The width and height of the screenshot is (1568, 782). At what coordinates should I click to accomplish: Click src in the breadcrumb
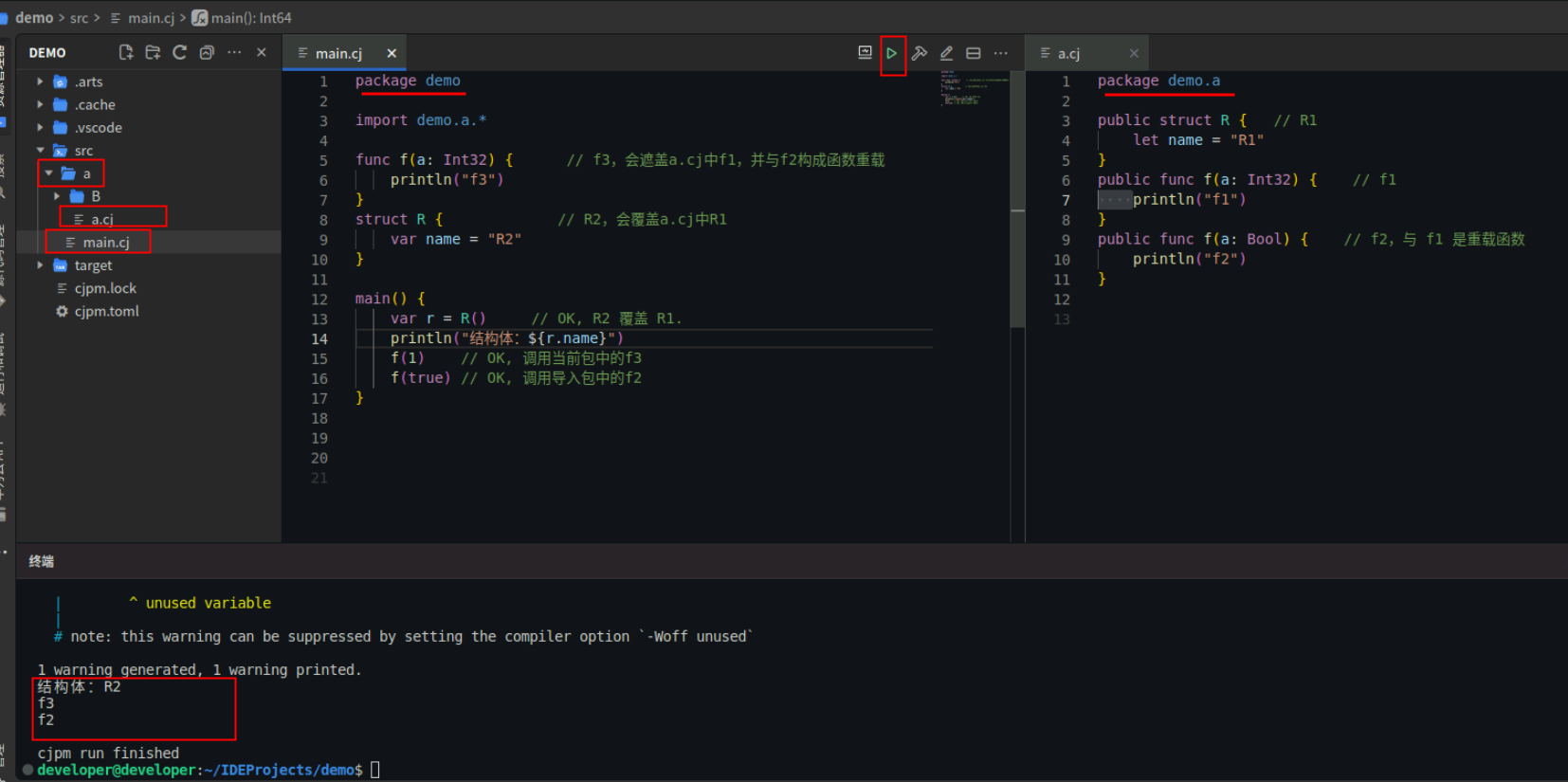[79, 17]
